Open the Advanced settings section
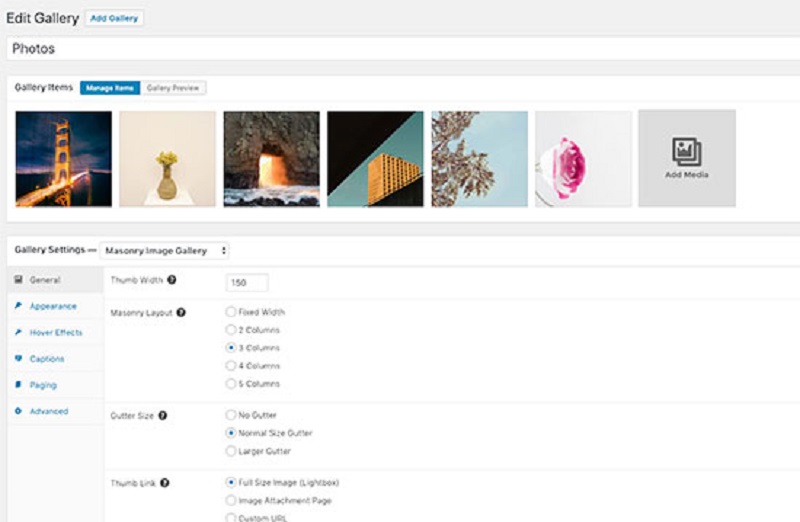The width and height of the screenshot is (800, 522). [49, 411]
